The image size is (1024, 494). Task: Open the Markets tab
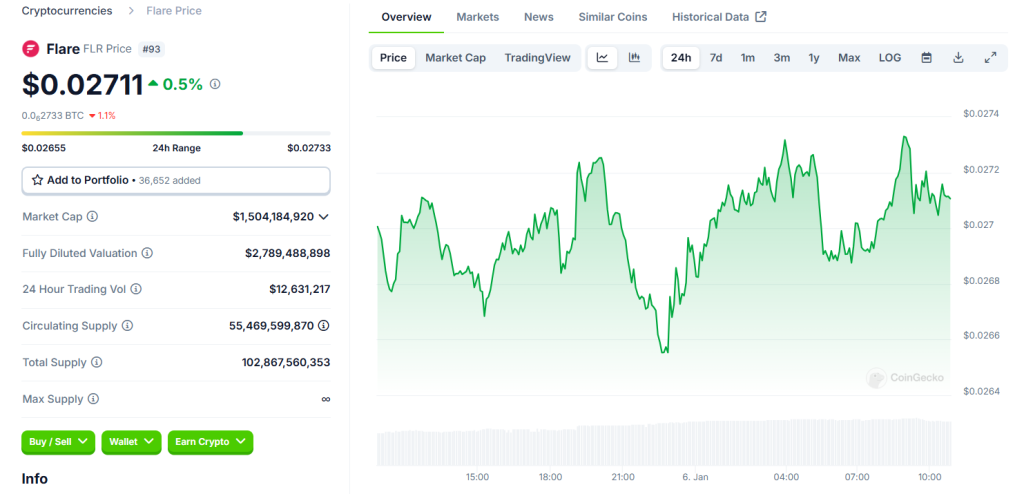tap(478, 17)
